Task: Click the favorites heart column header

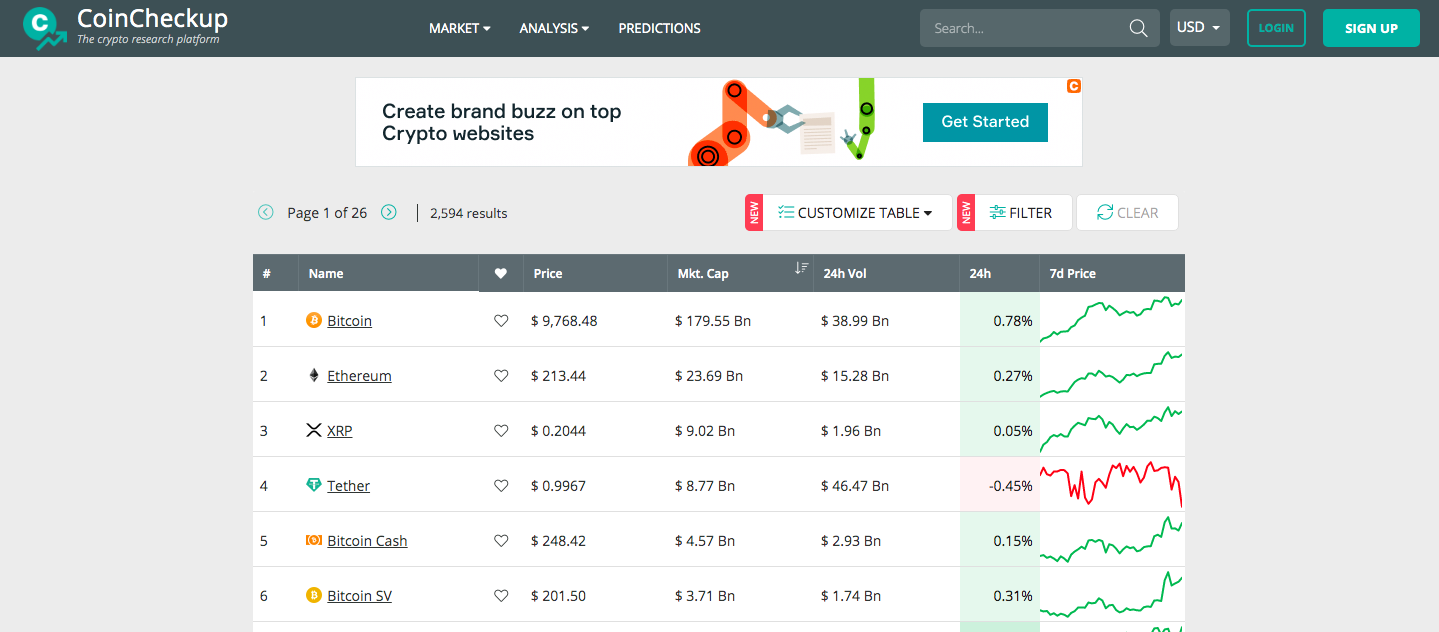Action: (x=501, y=273)
